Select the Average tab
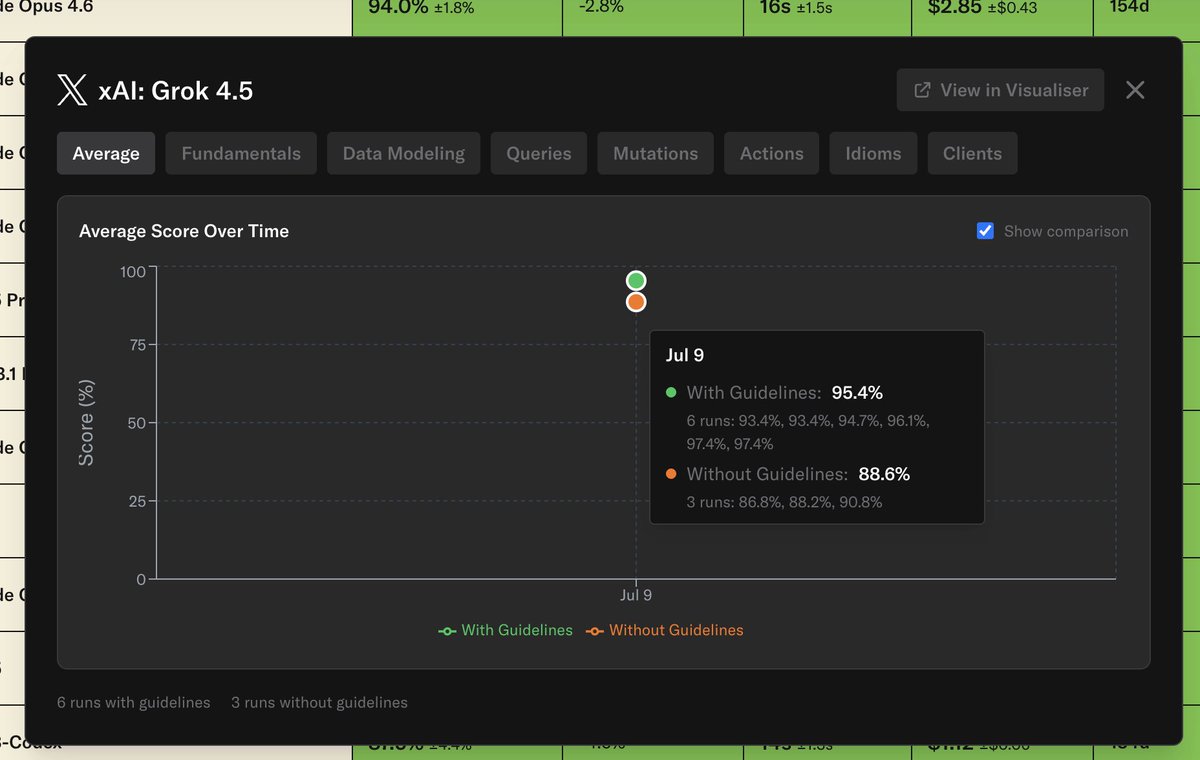The image size is (1200, 760). (106, 153)
